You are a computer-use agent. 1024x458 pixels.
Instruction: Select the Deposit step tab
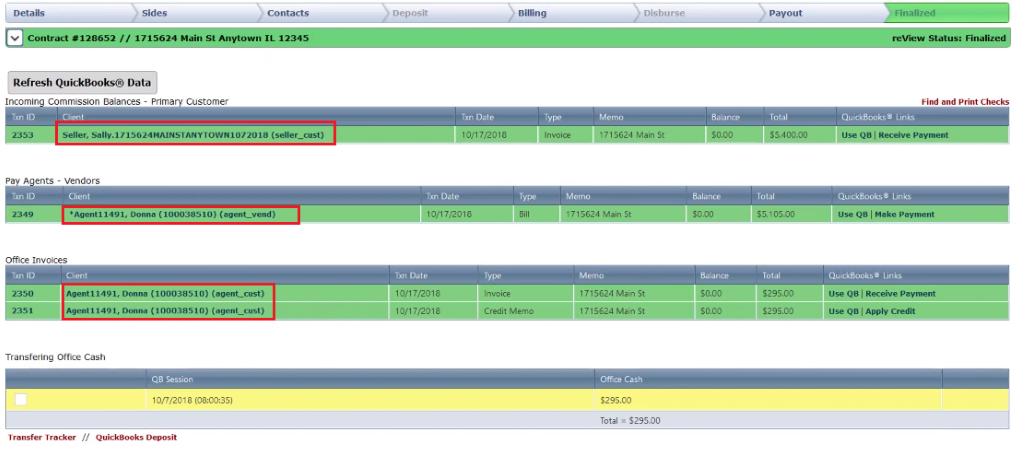[409, 13]
